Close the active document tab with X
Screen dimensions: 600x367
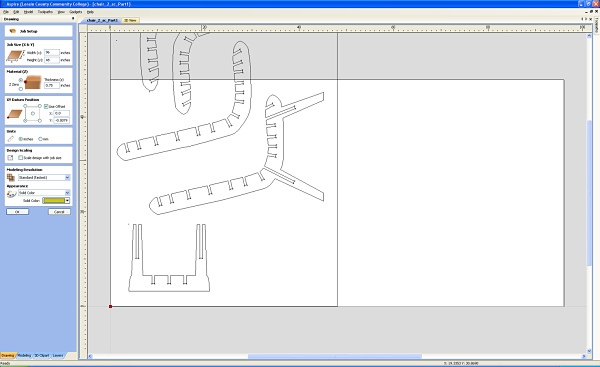tap(591, 19)
